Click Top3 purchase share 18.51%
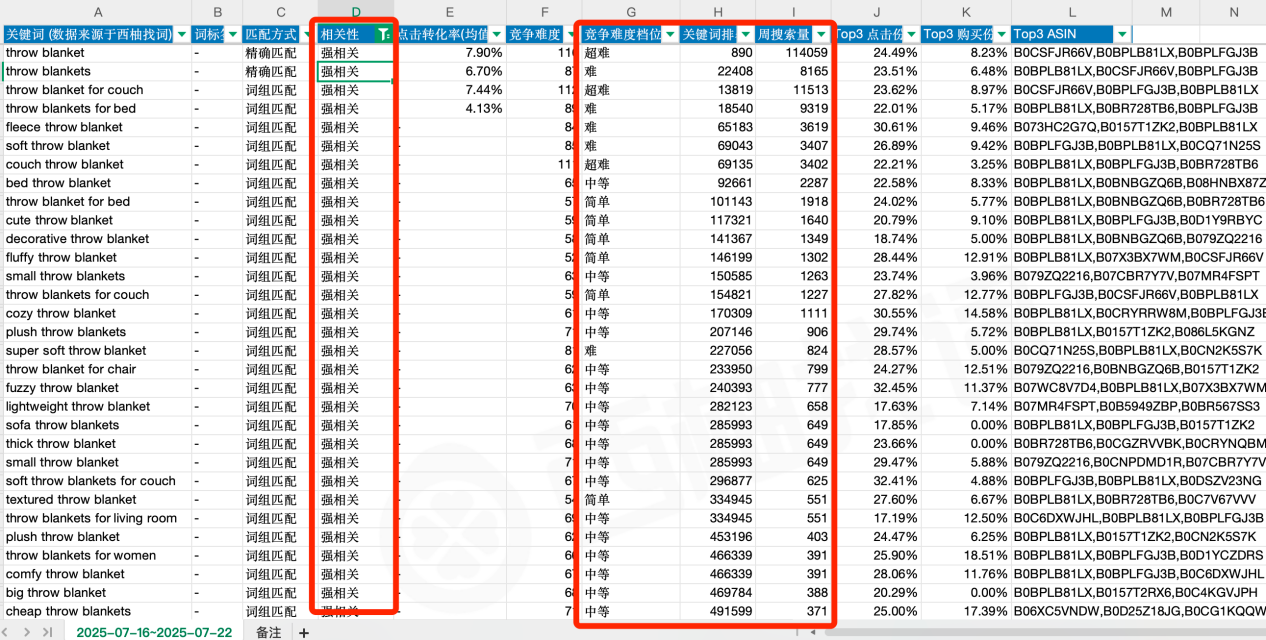The image size is (1266, 640). click(966, 556)
